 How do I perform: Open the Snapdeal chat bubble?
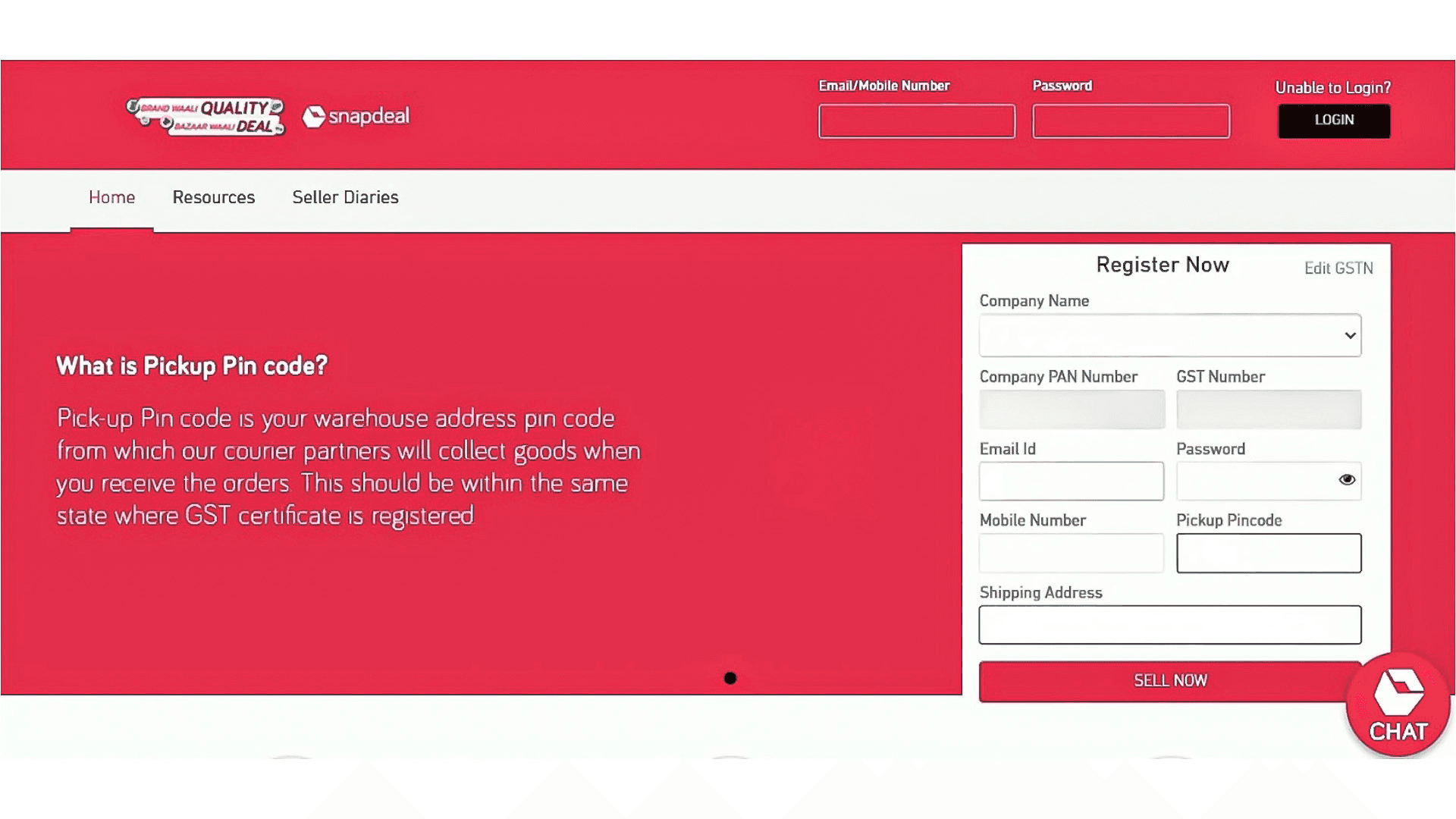(1398, 704)
